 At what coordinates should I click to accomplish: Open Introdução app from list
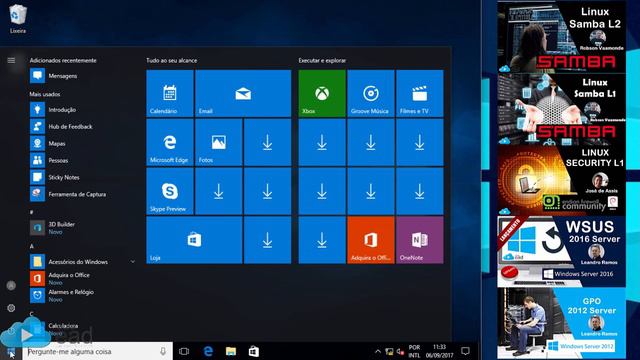(82, 109)
